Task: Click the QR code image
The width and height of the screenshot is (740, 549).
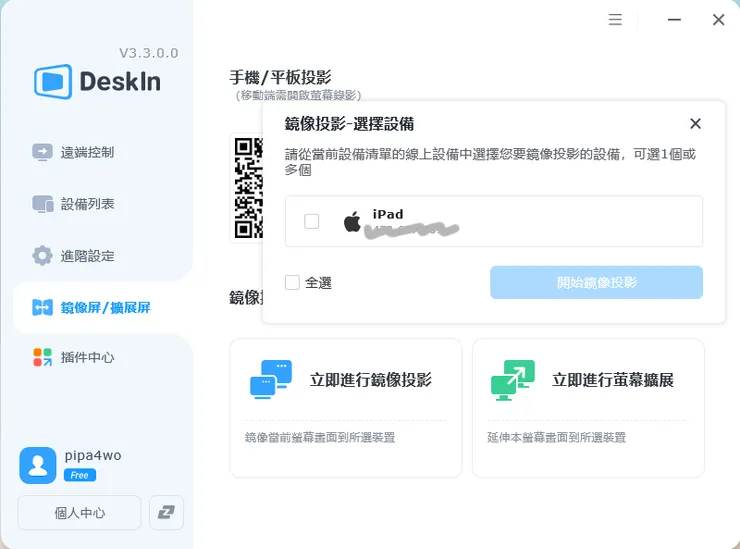Action: point(248,188)
